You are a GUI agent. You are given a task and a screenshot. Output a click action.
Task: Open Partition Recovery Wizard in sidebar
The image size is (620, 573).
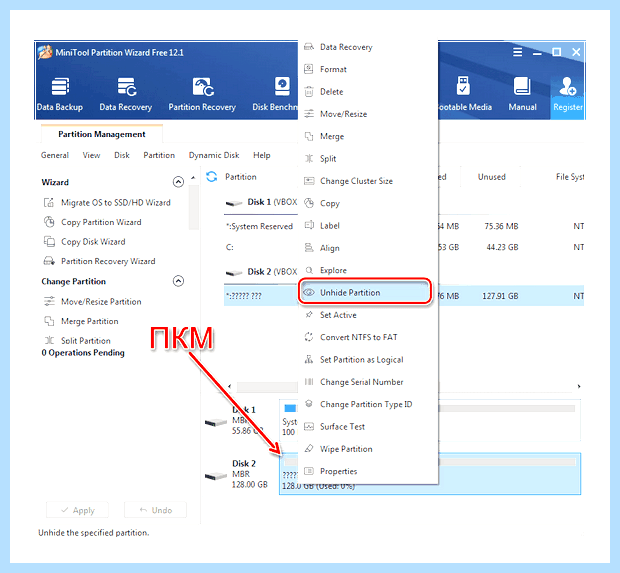(99, 261)
